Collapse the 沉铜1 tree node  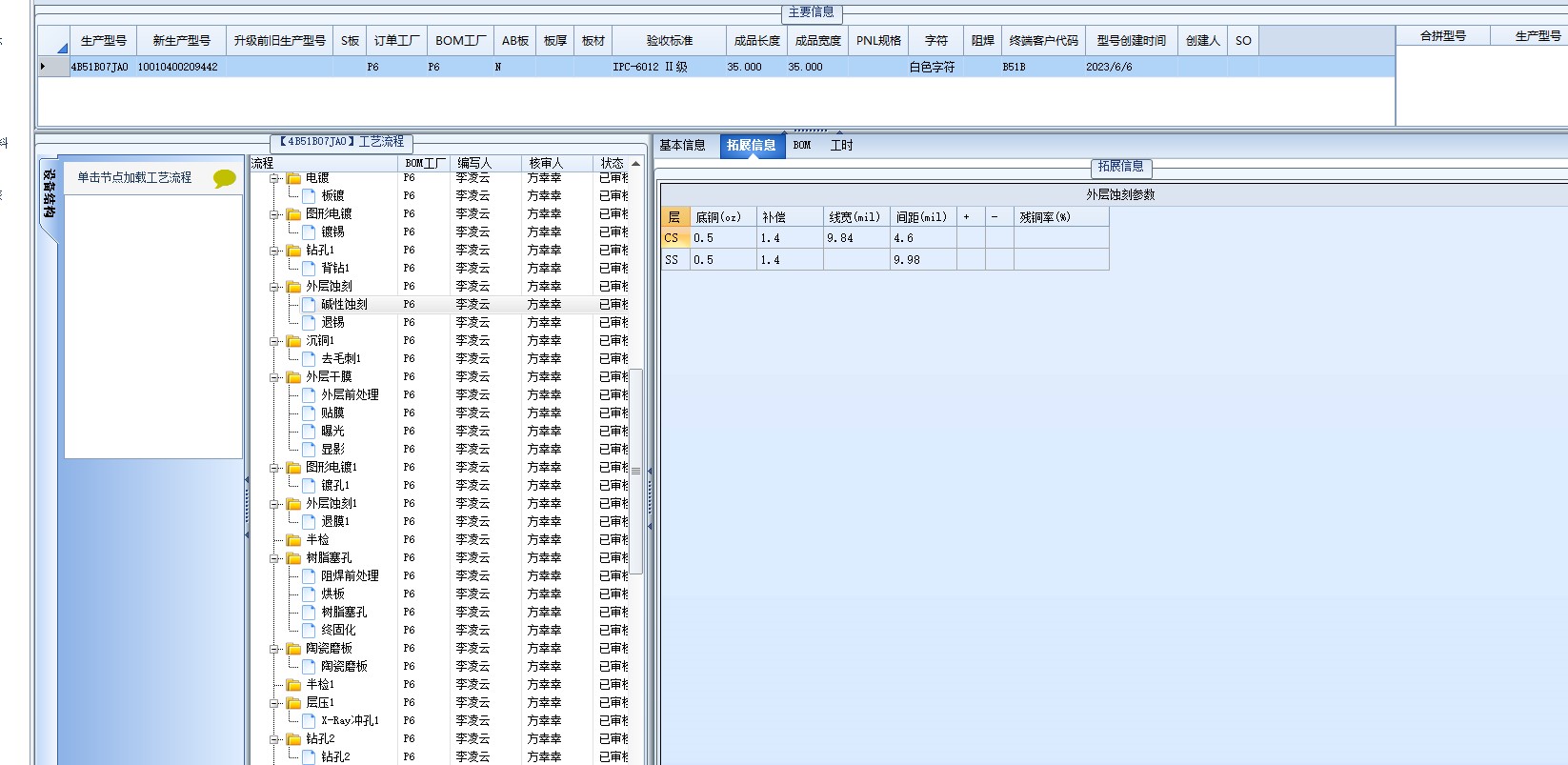pos(274,341)
